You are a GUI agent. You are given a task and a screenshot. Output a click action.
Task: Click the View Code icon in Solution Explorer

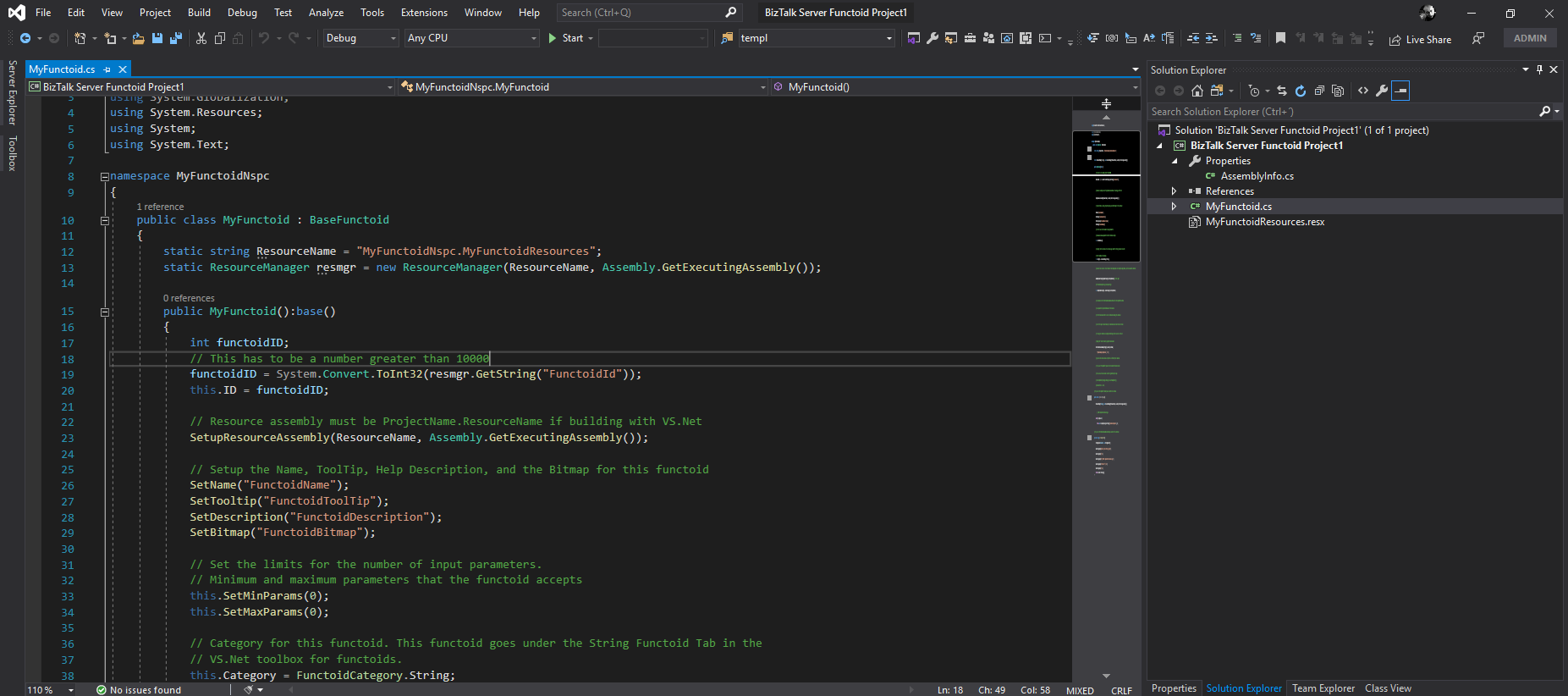[x=1363, y=91]
